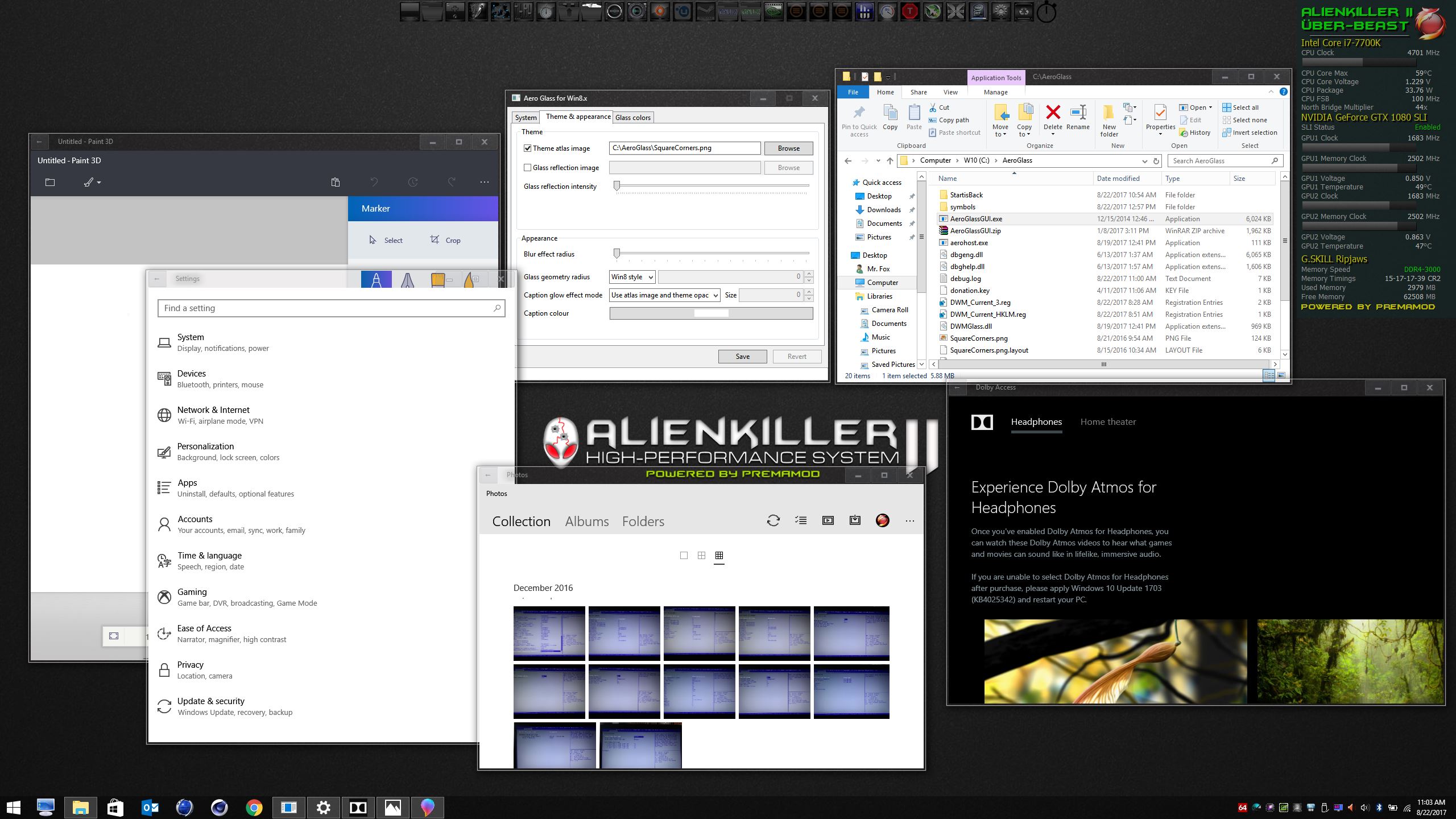Click Select all in the Explorer ribbon
Screen dimensions: 1456x819
1240,107
